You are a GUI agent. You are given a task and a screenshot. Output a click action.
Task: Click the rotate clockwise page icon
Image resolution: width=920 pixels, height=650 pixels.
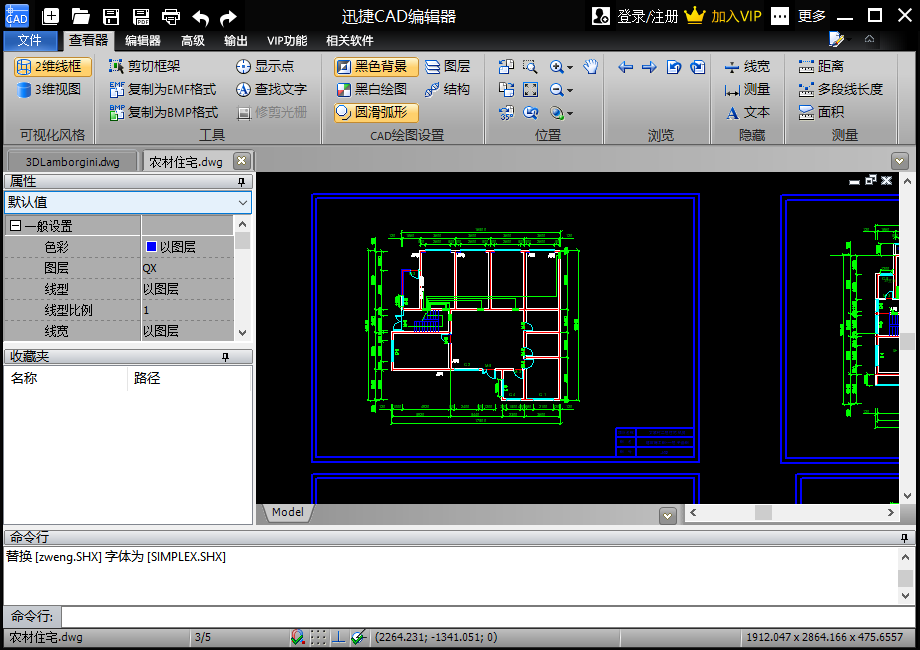click(x=698, y=67)
